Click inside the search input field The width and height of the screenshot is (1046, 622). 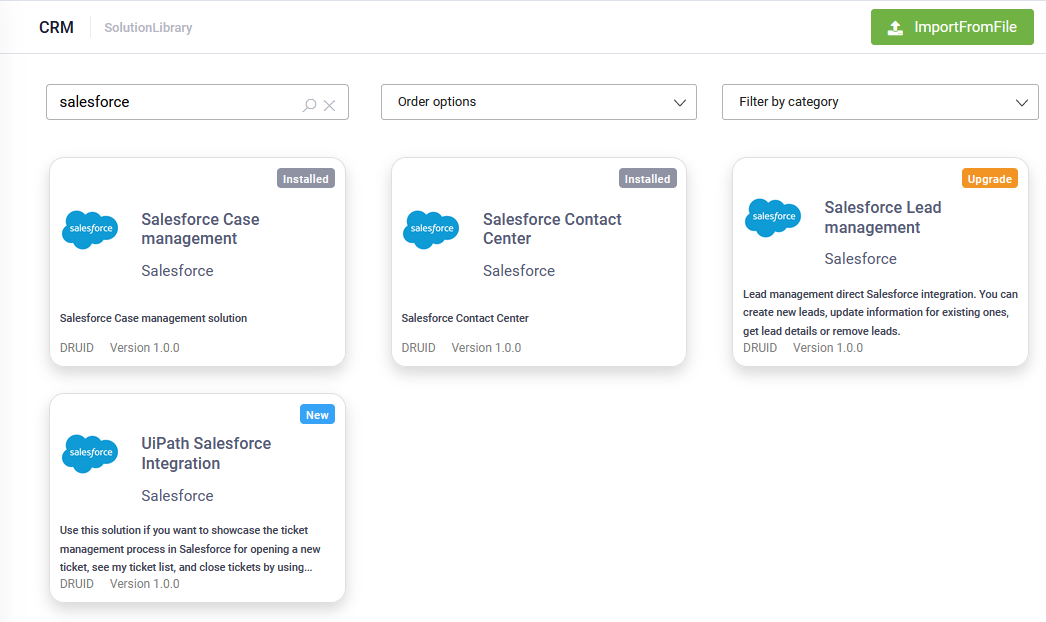[170, 102]
